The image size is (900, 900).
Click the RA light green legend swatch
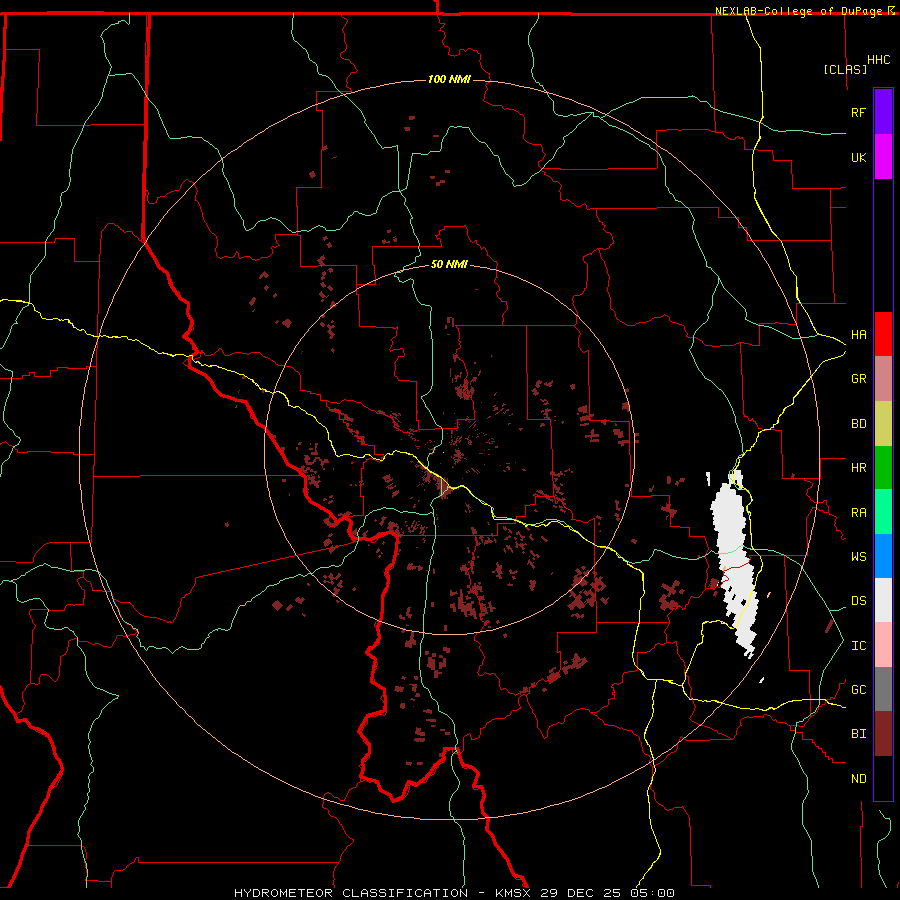point(883,512)
